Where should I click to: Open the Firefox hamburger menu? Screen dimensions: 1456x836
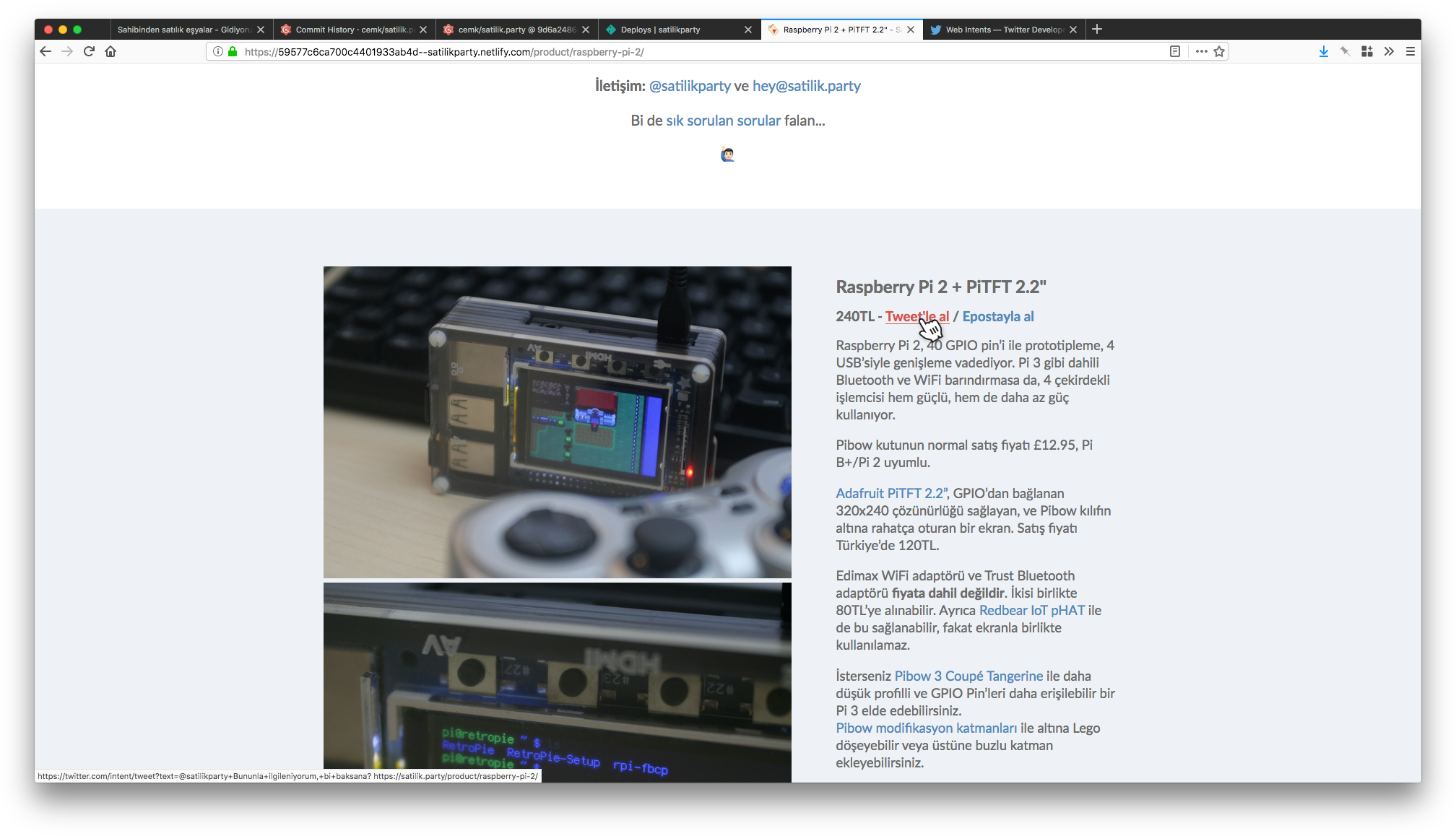tap(1410, 51)
